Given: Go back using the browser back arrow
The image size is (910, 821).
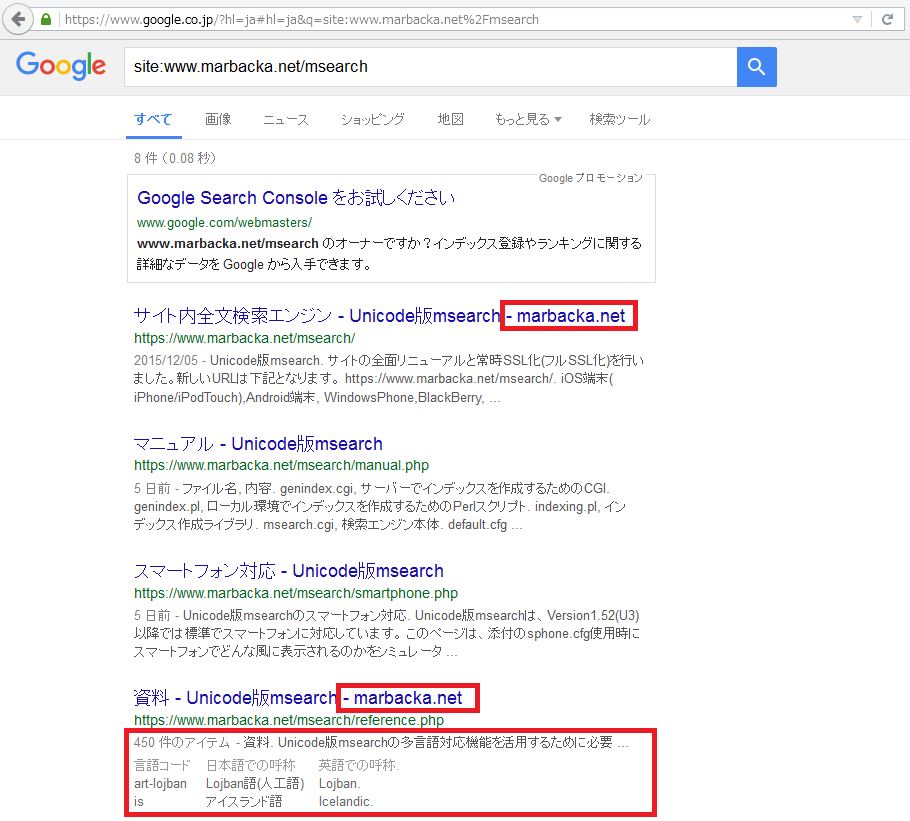Looking at the screenshot, I should click(x=18, y=19).
